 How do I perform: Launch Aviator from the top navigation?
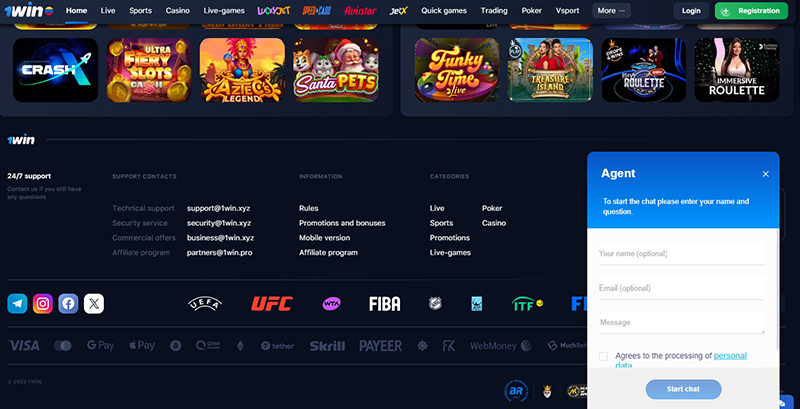[x=360, y=11]
